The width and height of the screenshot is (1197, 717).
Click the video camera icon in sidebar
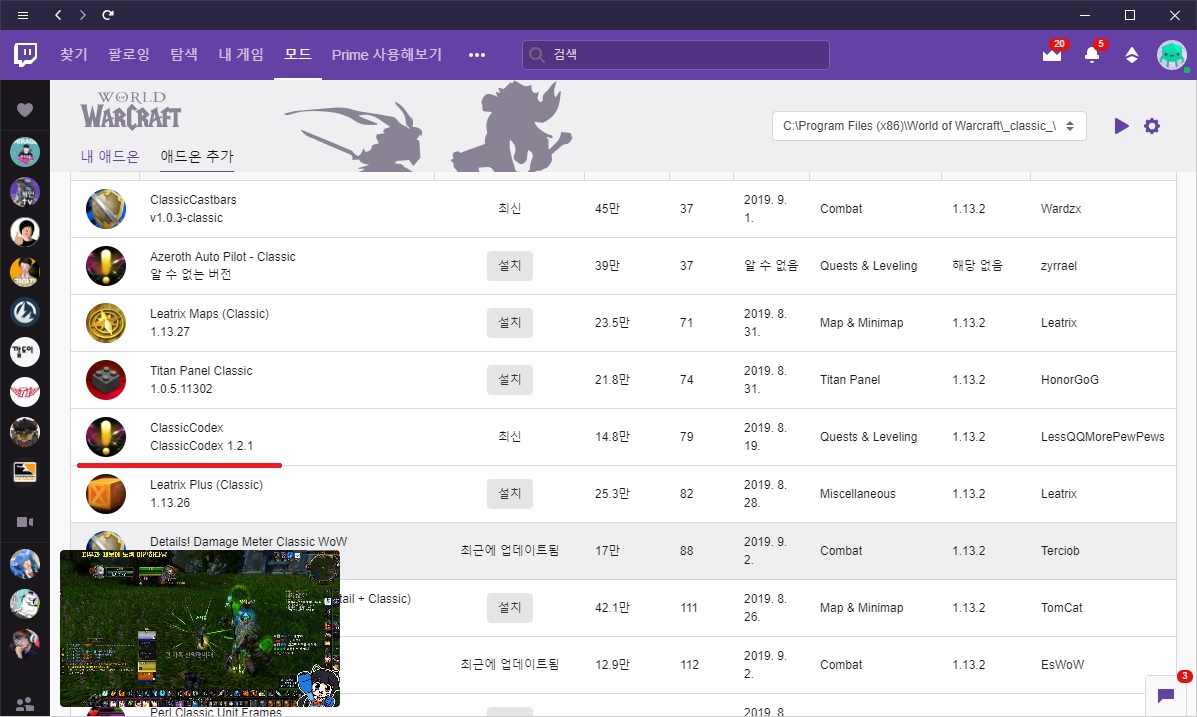pos(25,522)
